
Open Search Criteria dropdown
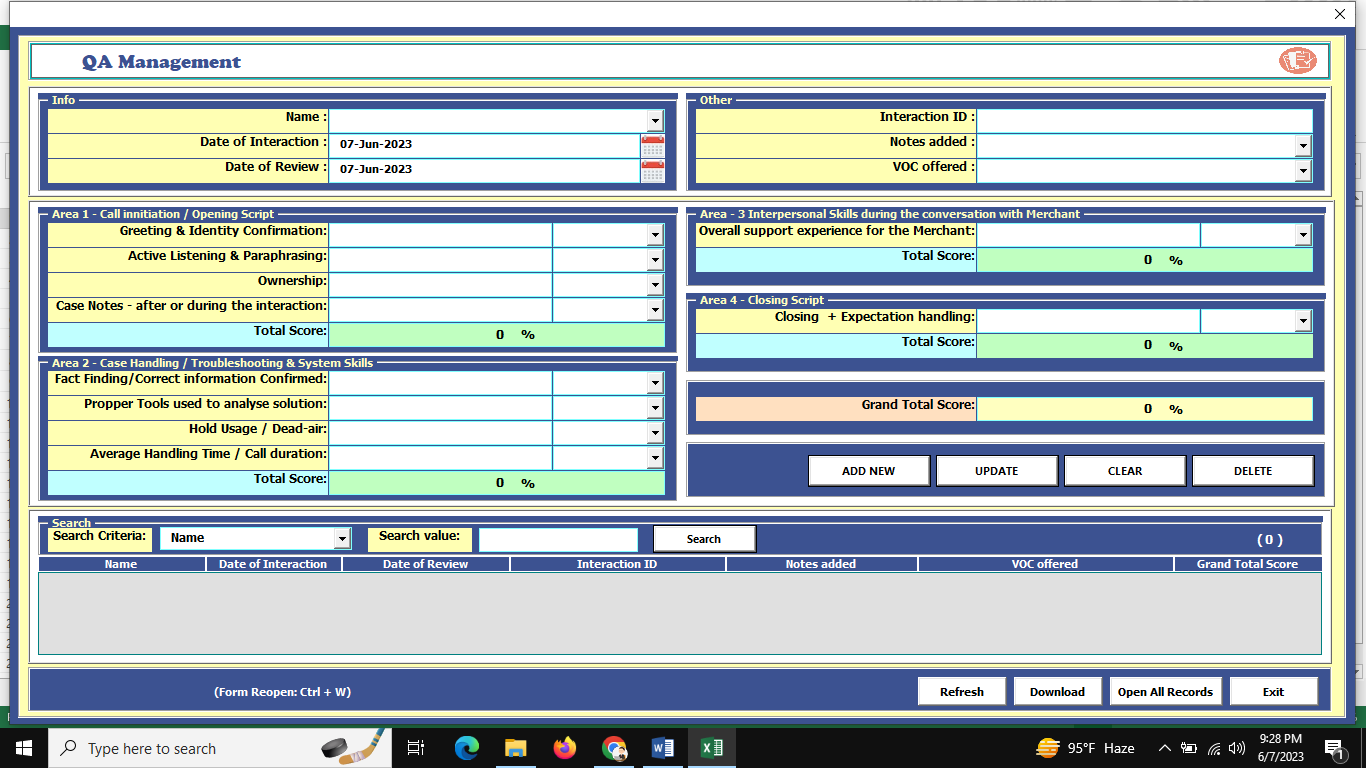[x=342, y=538]
